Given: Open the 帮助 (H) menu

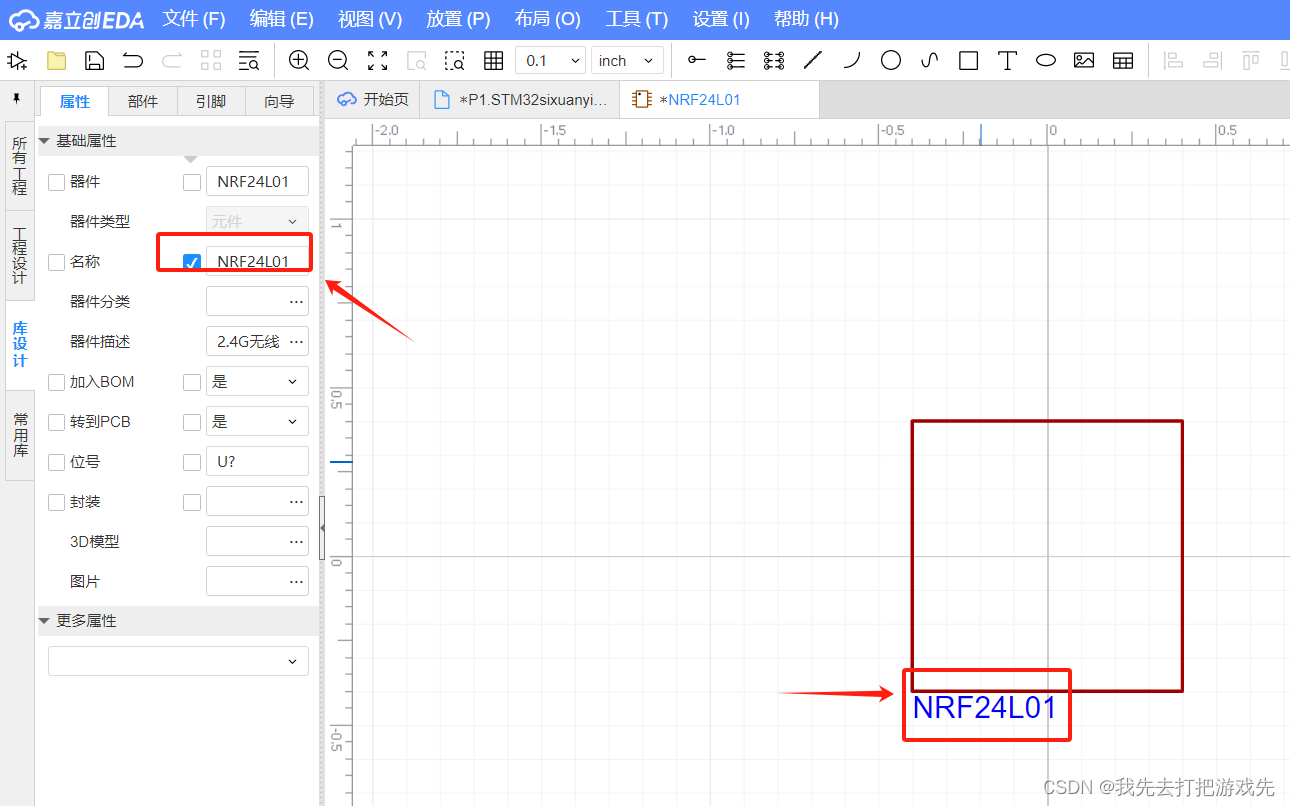Looking at the screenshot, I should (806, 19).
